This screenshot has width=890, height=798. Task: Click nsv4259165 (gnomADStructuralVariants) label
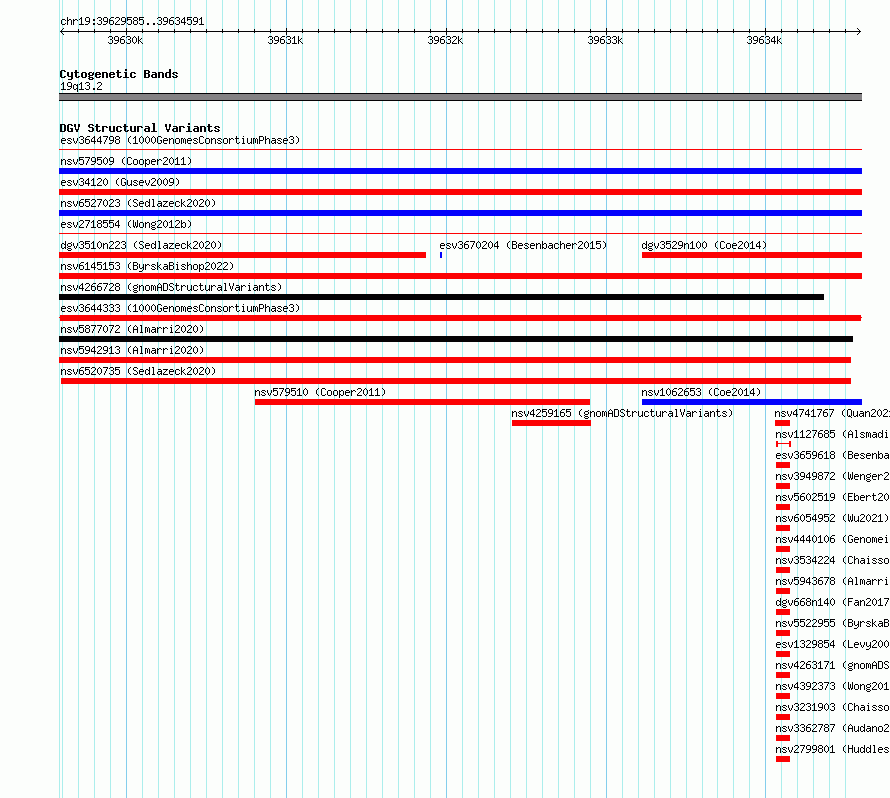click(622, 413)
